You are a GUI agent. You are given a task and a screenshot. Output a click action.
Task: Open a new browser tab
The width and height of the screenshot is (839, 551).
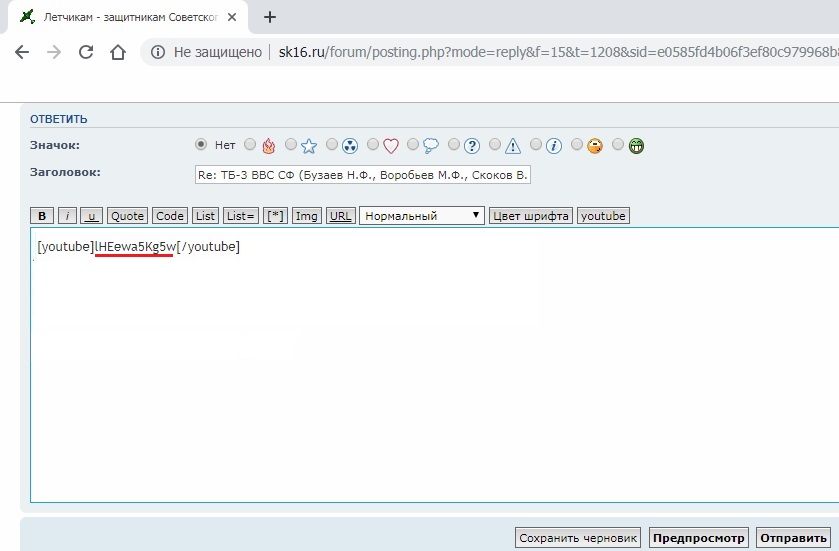pyautogui.click(x=270, y=17)
